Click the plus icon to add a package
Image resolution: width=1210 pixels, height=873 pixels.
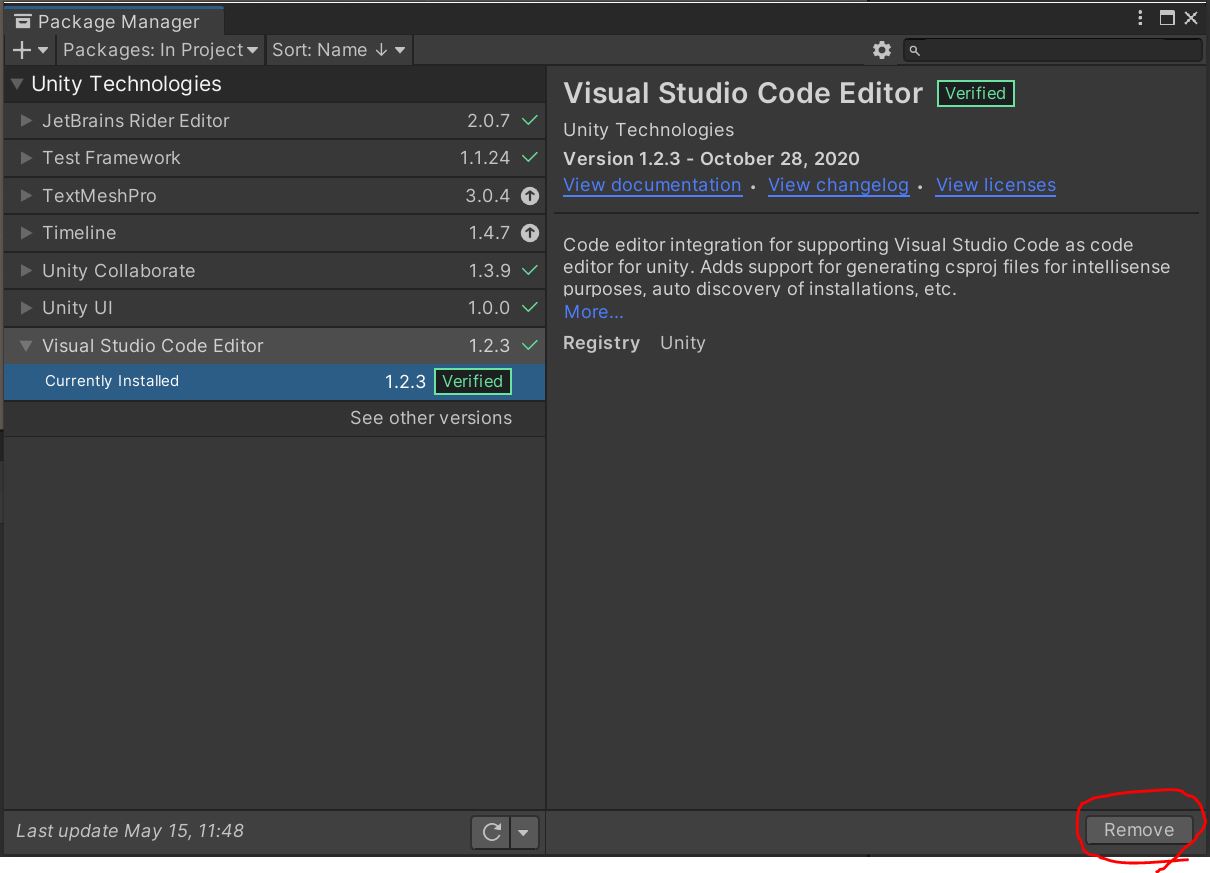22,50
